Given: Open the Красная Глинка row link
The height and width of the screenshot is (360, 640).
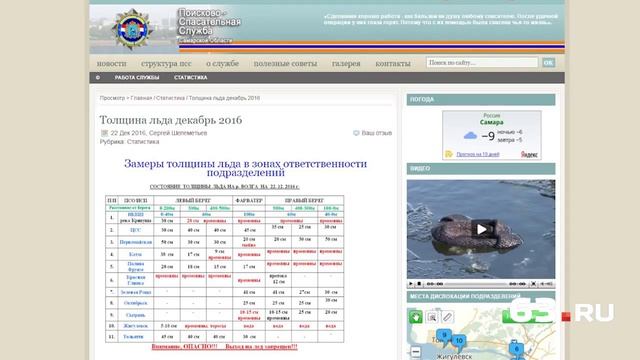Looking at the screenshot, I should click(136, 280).
